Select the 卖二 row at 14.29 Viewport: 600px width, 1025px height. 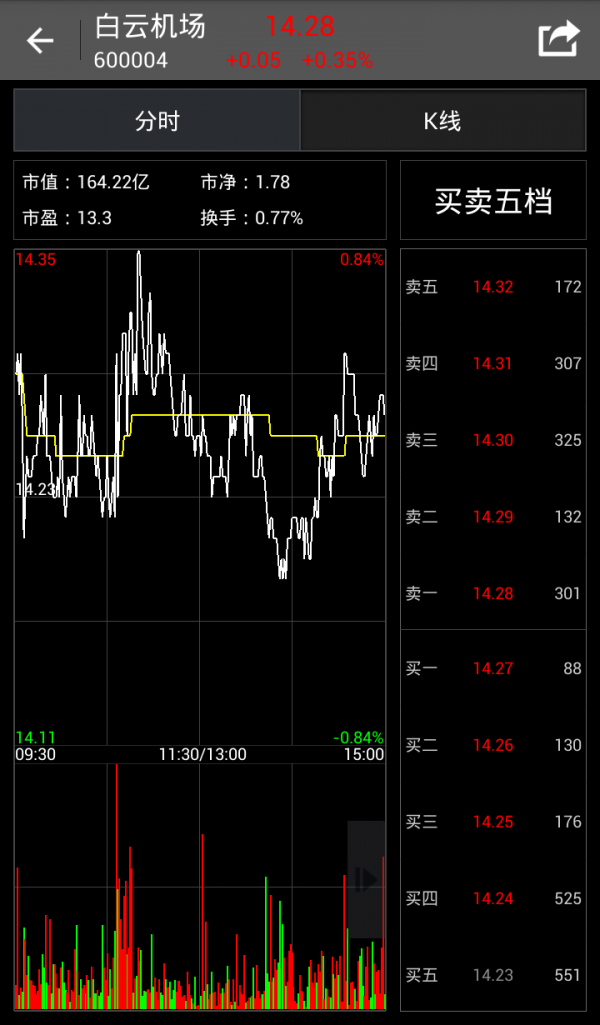pyautogui.click(x=493, y=517)
